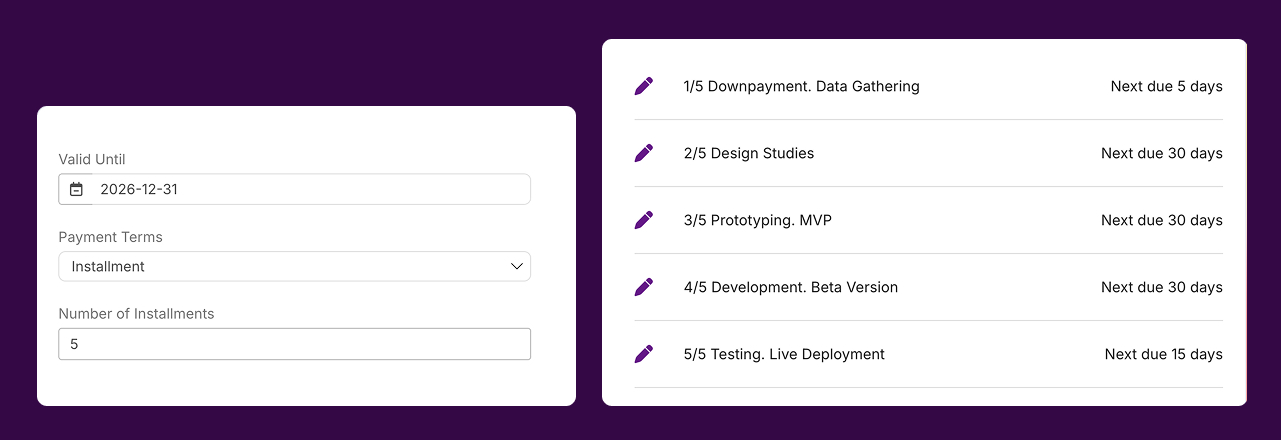1281x440 pixels.
Task: Edit the 3/5 Prototyping. MVP installment
Action: 644,220
